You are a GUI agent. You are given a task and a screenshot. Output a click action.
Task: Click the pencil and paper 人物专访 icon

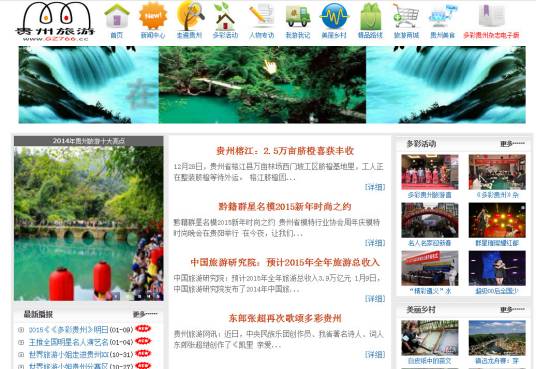point(262,16)
